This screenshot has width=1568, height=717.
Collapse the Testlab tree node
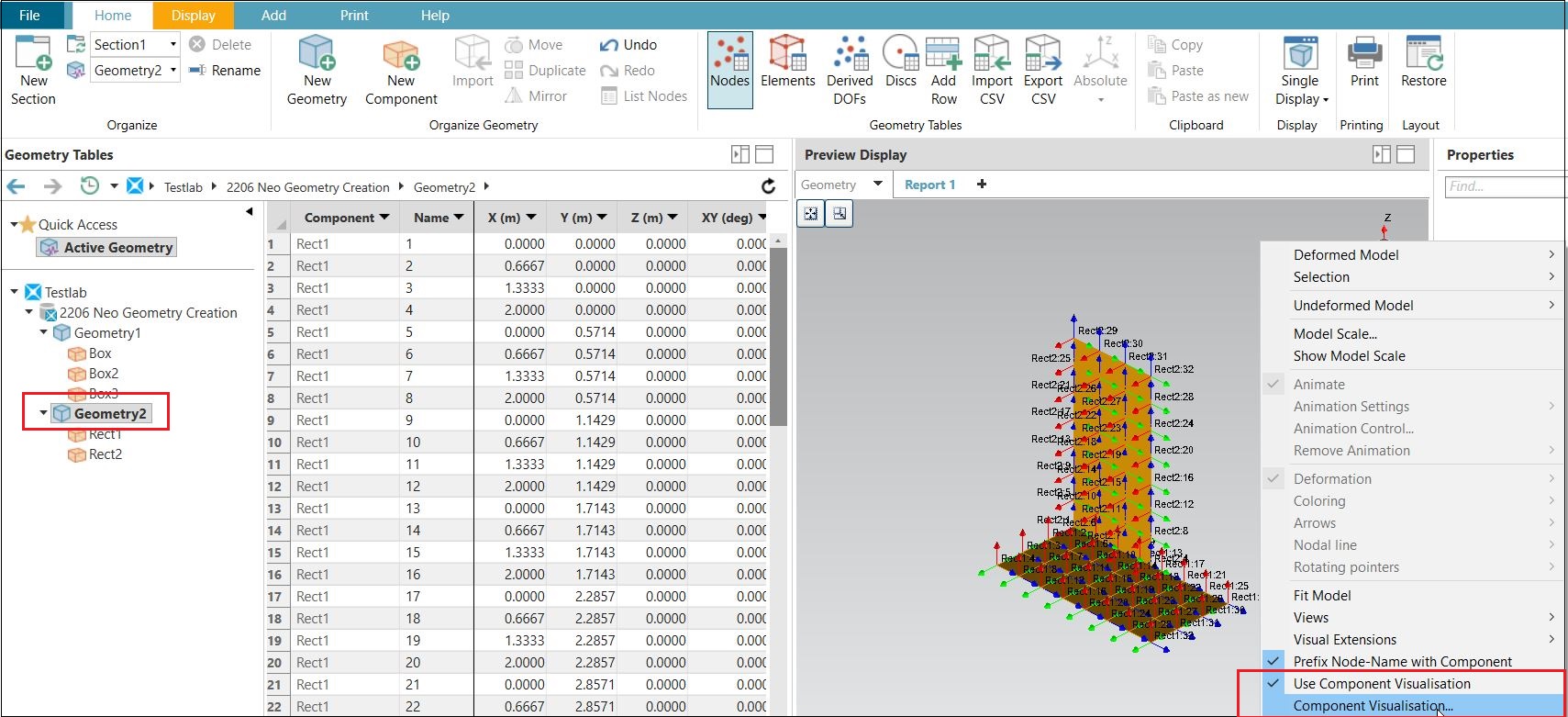click(14, 292)
